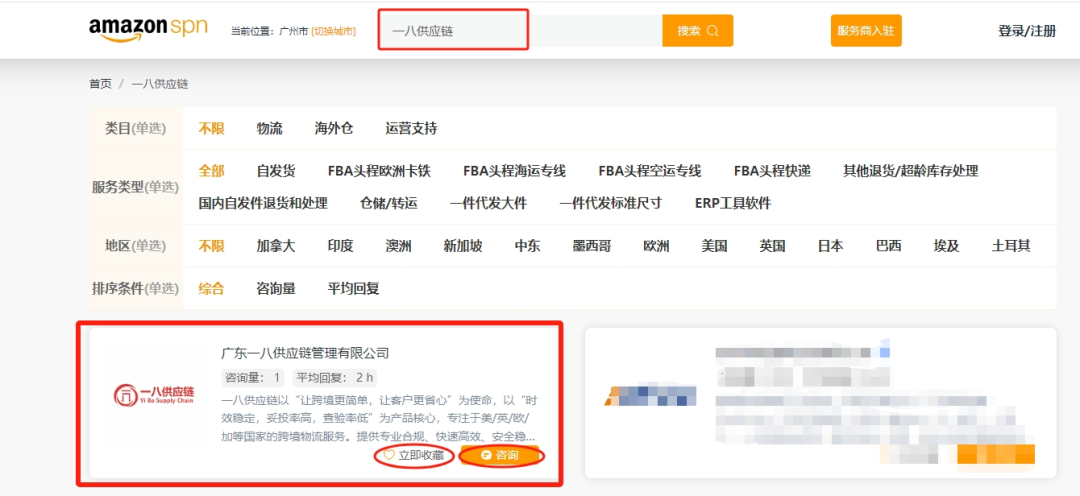Choose FBA头程快递 service type
Screen dimensions: 1080x496
click(x=772, y=171)
